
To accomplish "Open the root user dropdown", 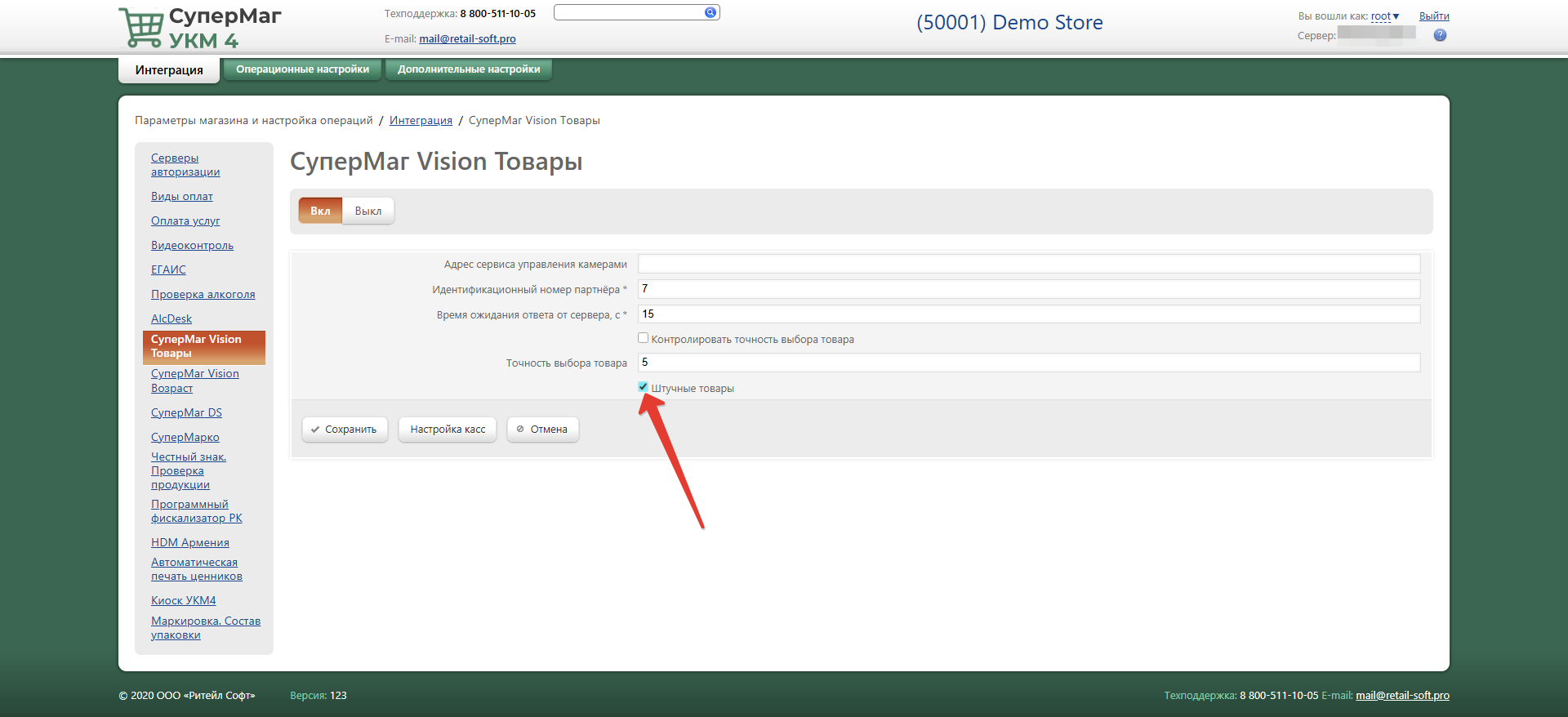I will 1385,16.
